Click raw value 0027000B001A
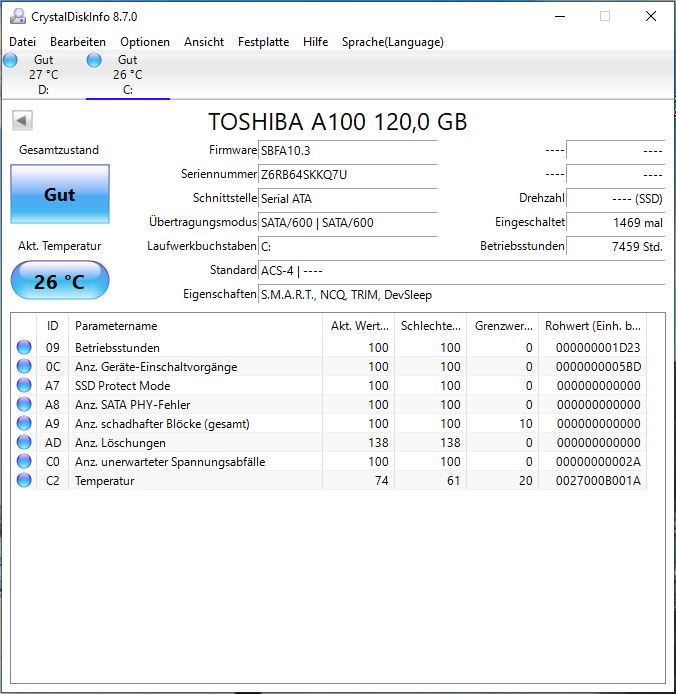 (x=598, y=481)
